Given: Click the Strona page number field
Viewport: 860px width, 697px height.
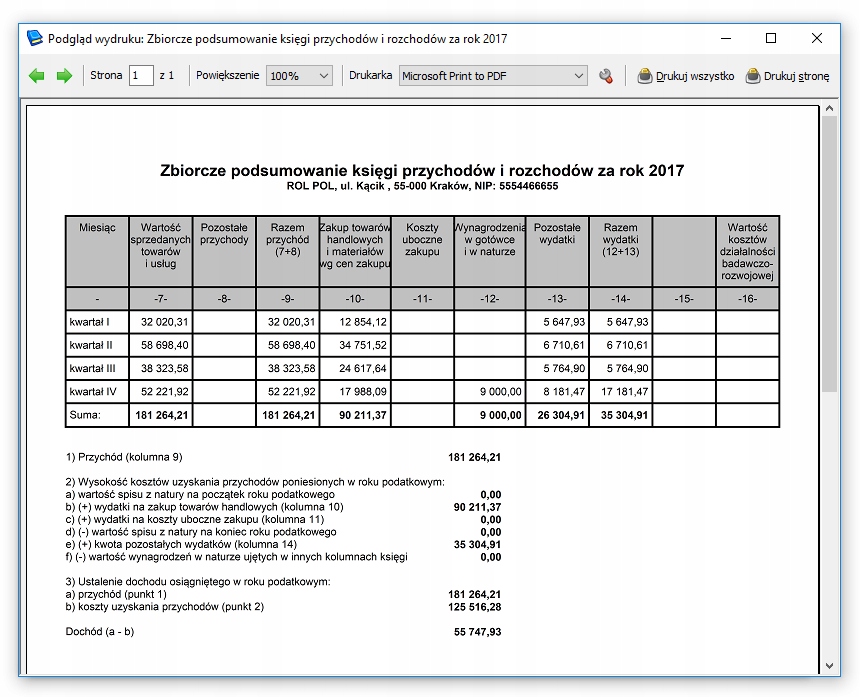Looking at the screenshot, I should (141, 76).
